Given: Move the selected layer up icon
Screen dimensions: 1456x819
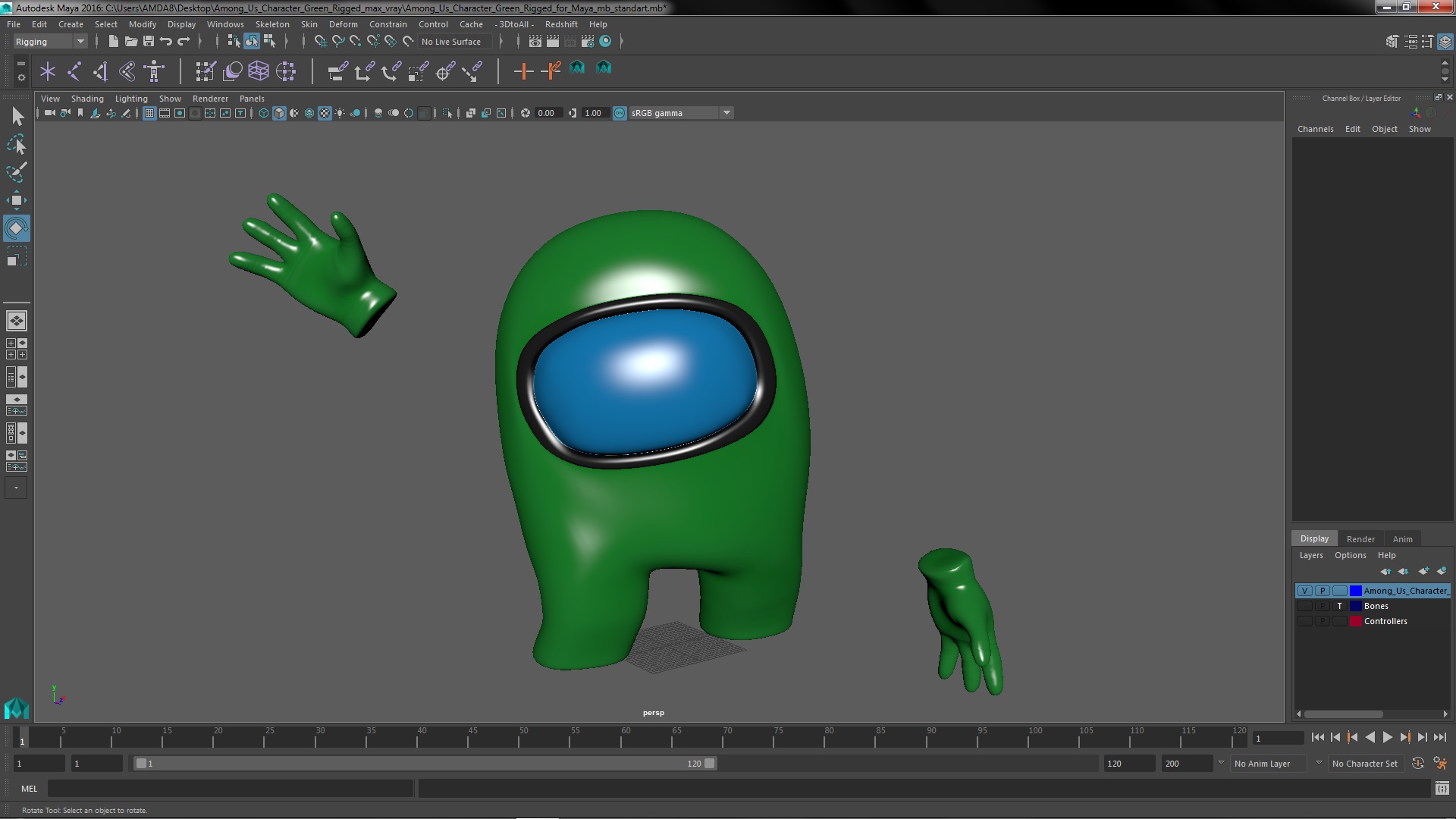Looking at the screenshot, I should point(1385,571).
